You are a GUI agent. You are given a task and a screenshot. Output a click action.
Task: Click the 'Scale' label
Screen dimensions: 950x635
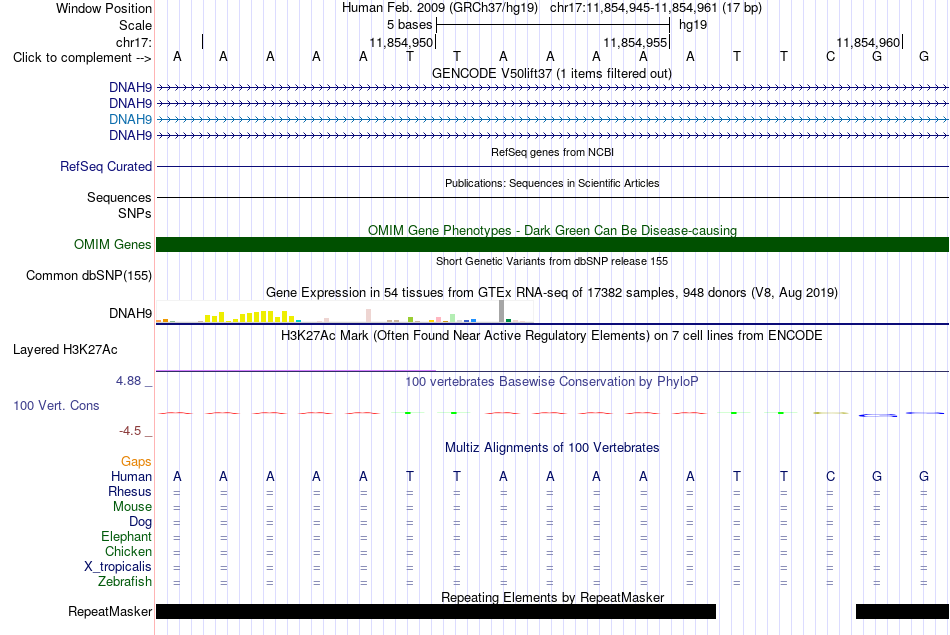tap(135, 25)
